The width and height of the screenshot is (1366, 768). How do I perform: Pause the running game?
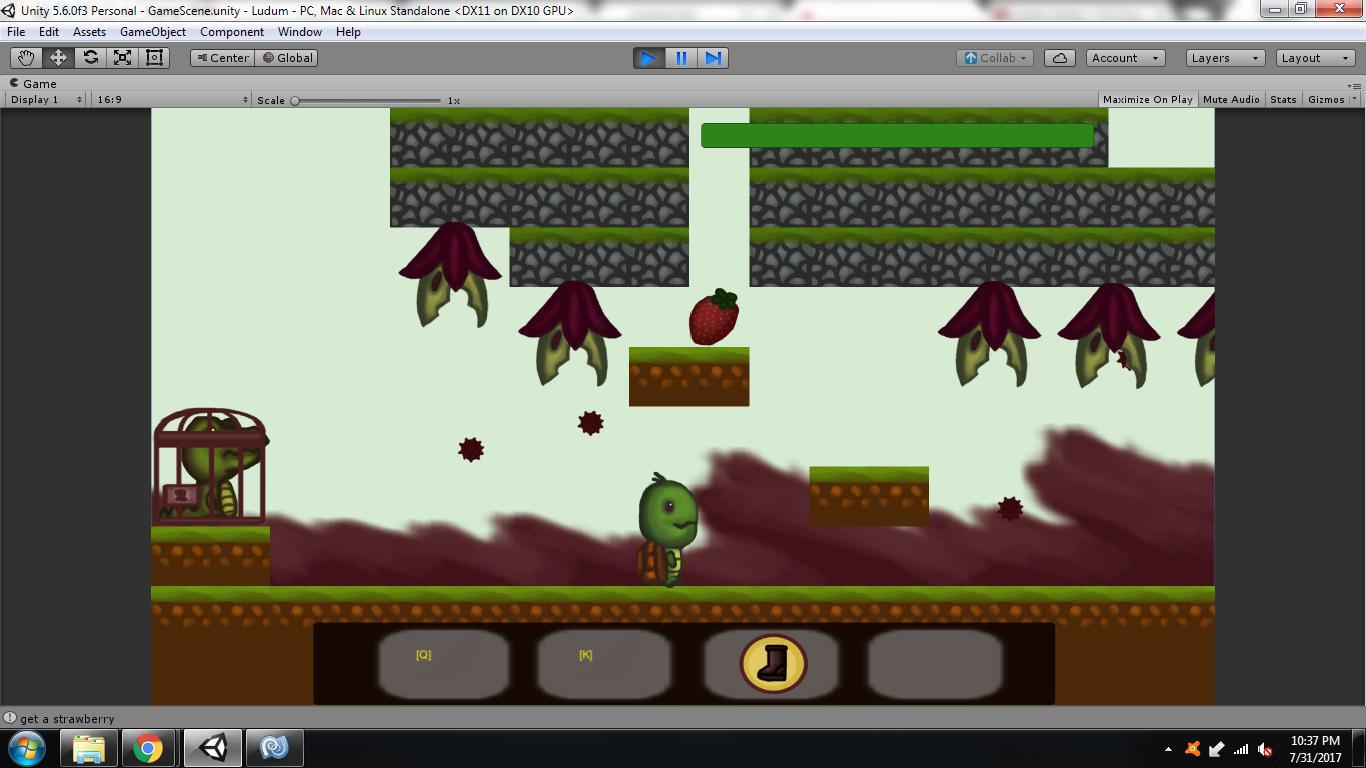pyautogui.click(x=680, y=58)
